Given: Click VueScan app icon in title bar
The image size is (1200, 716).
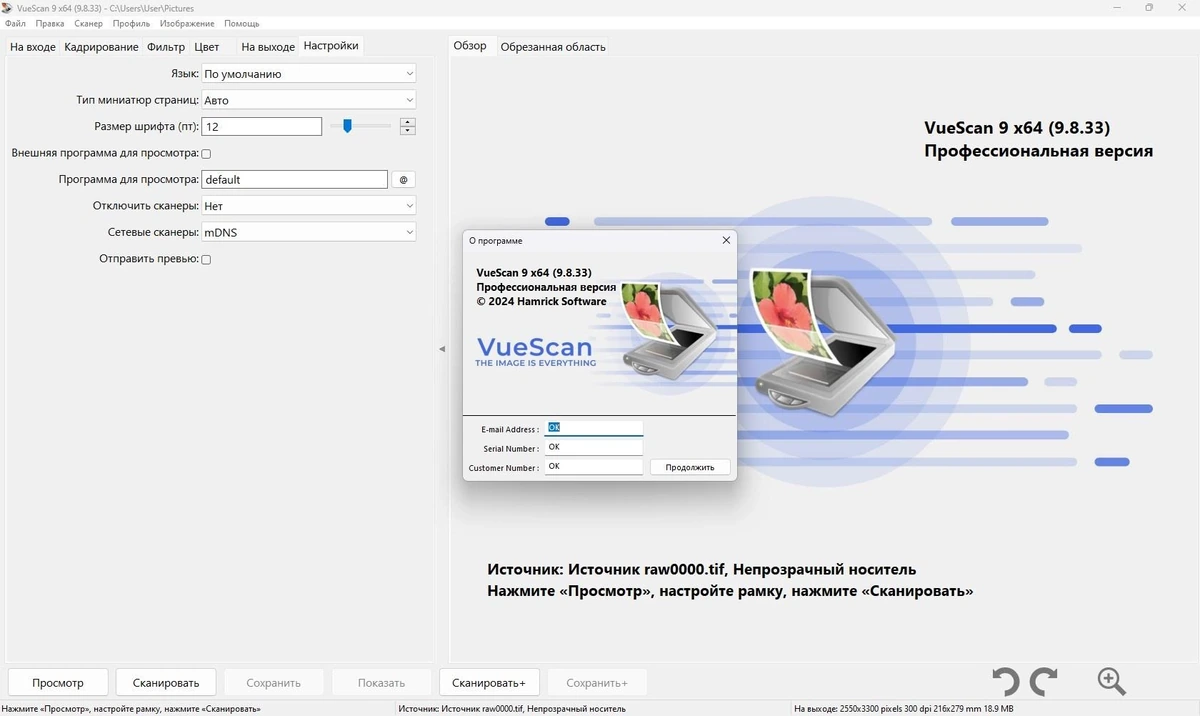Looking at the screenshot, I should (x=7, y=7).
